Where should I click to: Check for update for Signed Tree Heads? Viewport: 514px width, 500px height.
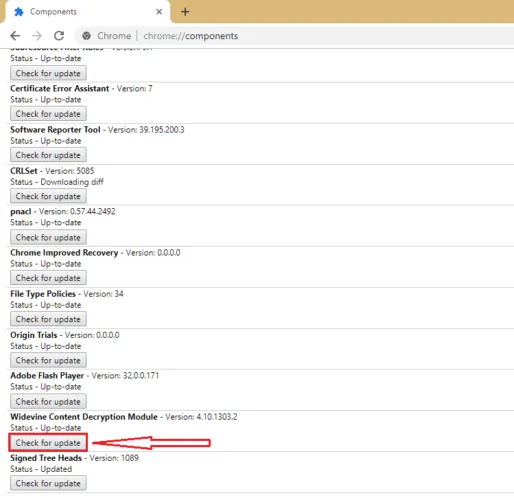(48, 483)
